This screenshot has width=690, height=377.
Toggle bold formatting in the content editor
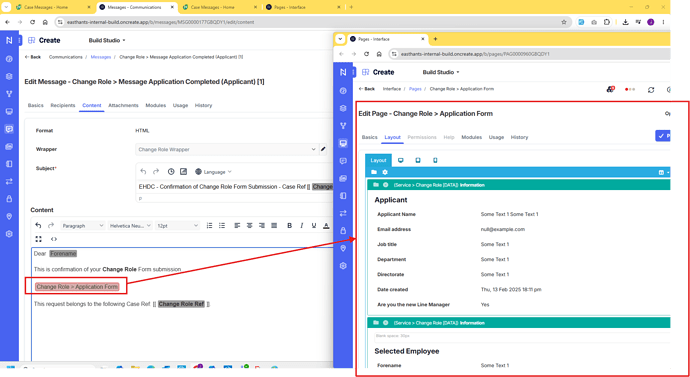tap(290, 226)
